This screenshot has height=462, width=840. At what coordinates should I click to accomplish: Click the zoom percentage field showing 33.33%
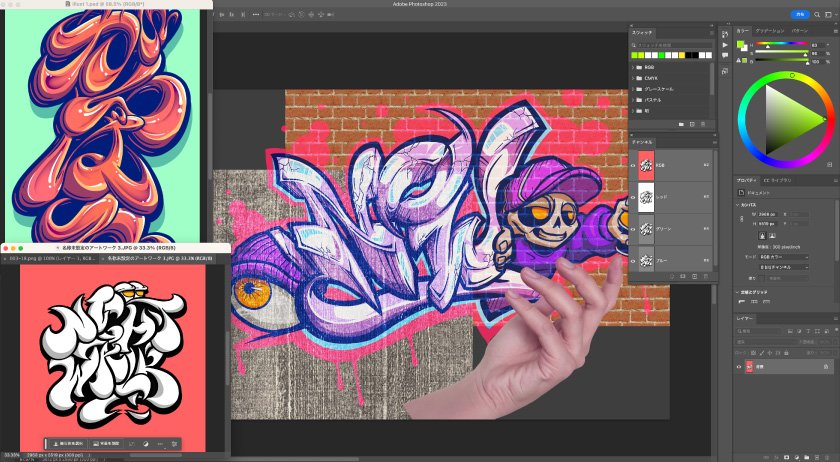10,456
